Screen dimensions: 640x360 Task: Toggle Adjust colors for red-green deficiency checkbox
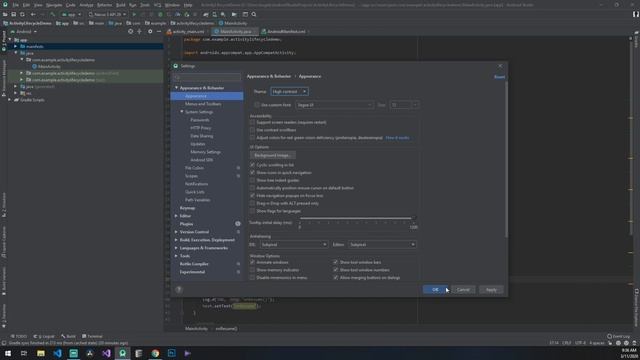[252, 138]
